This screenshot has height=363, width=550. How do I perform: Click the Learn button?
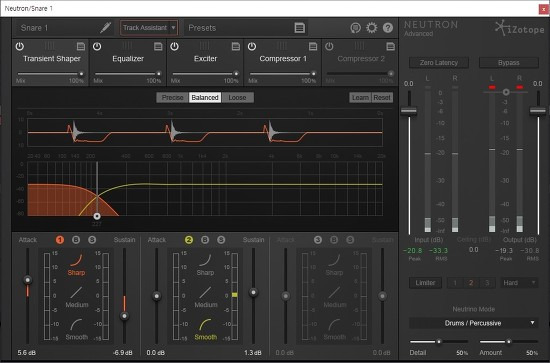click(360, 98)
